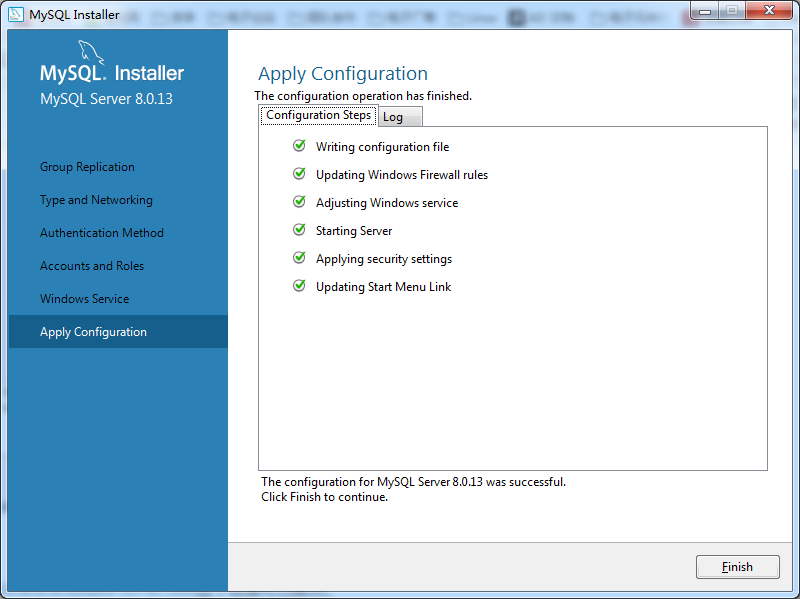Click the 'Writing configuration file' step text
The width and height of the screenshot is (800, 599).
click(x=382, y=147)
